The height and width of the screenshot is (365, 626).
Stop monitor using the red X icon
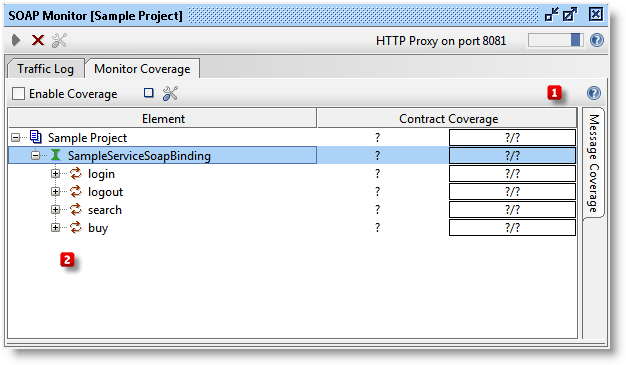38,40
